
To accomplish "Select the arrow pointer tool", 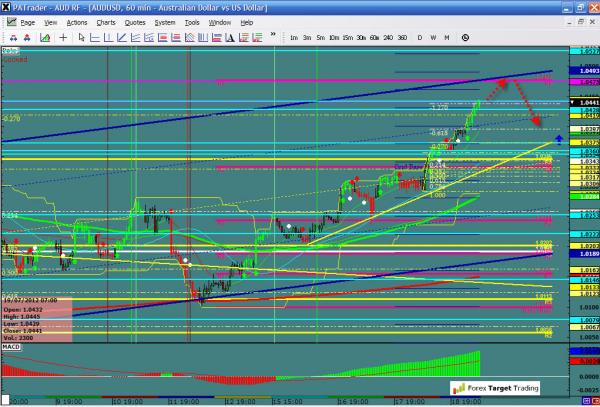I will point(81,37).
